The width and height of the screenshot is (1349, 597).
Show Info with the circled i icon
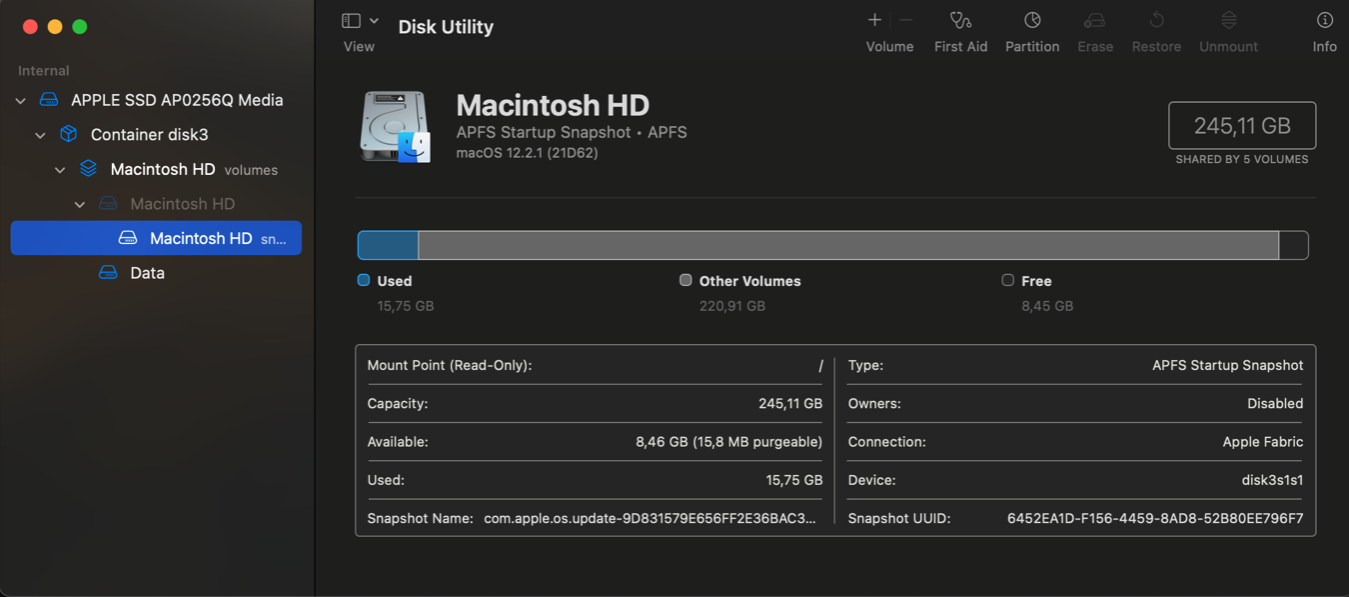pos(1325,20)
